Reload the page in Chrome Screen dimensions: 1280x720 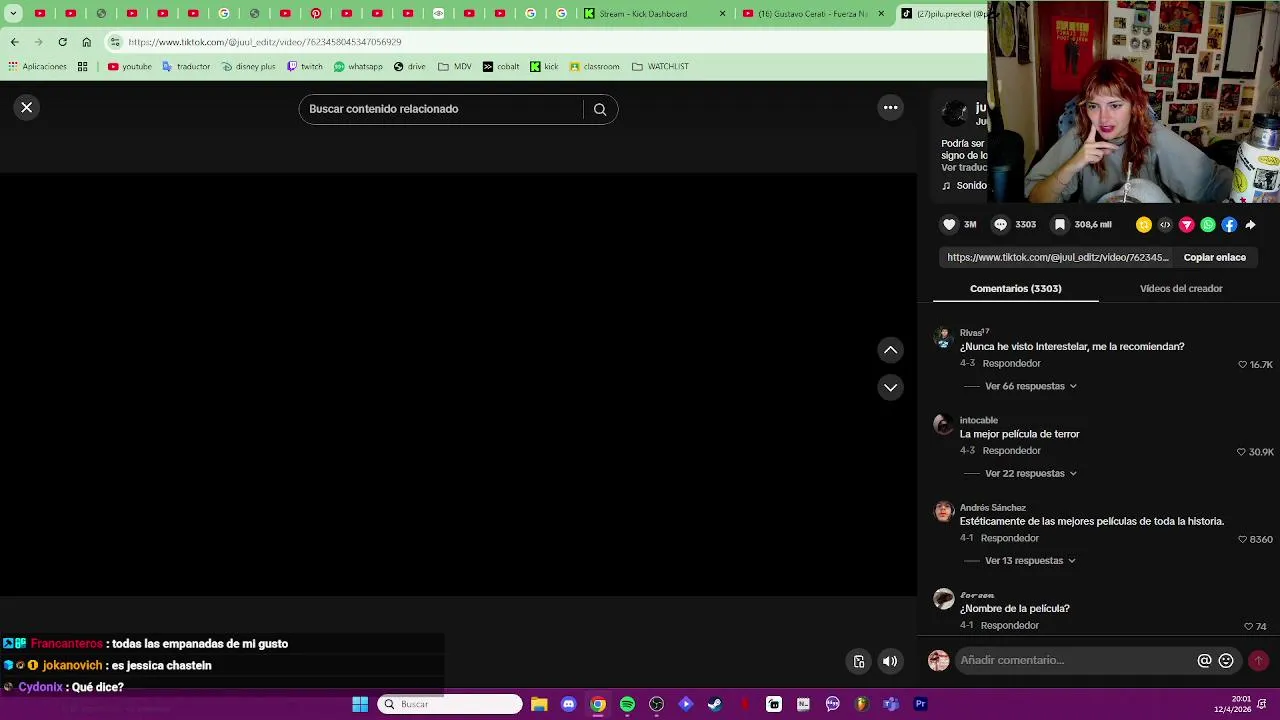click(x=62, y=42)
